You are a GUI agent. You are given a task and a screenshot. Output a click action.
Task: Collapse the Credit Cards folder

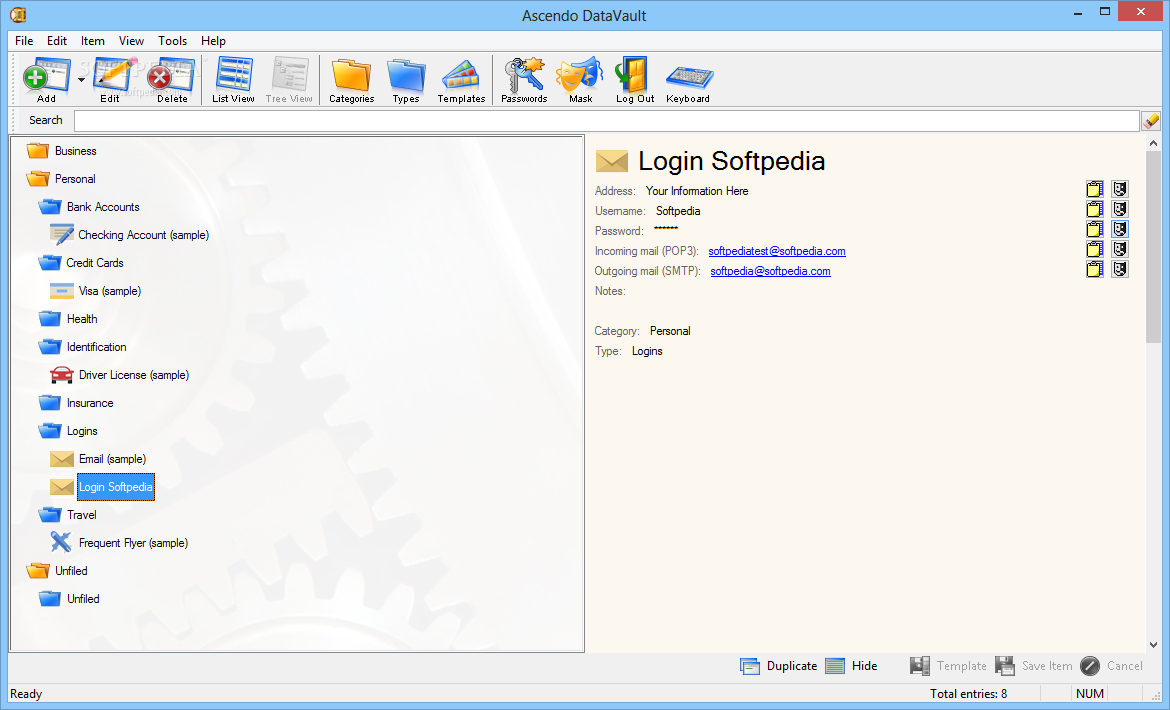[81, 263]
